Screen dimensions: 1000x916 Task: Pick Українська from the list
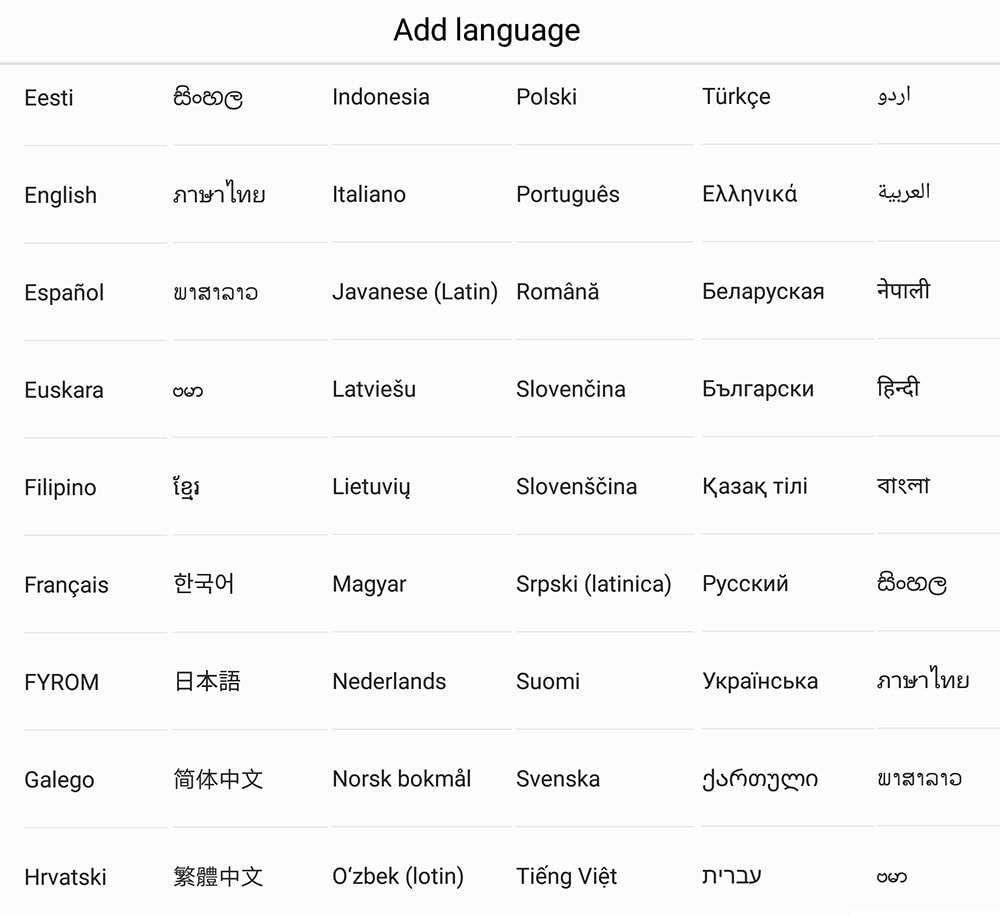coord(760,681)
